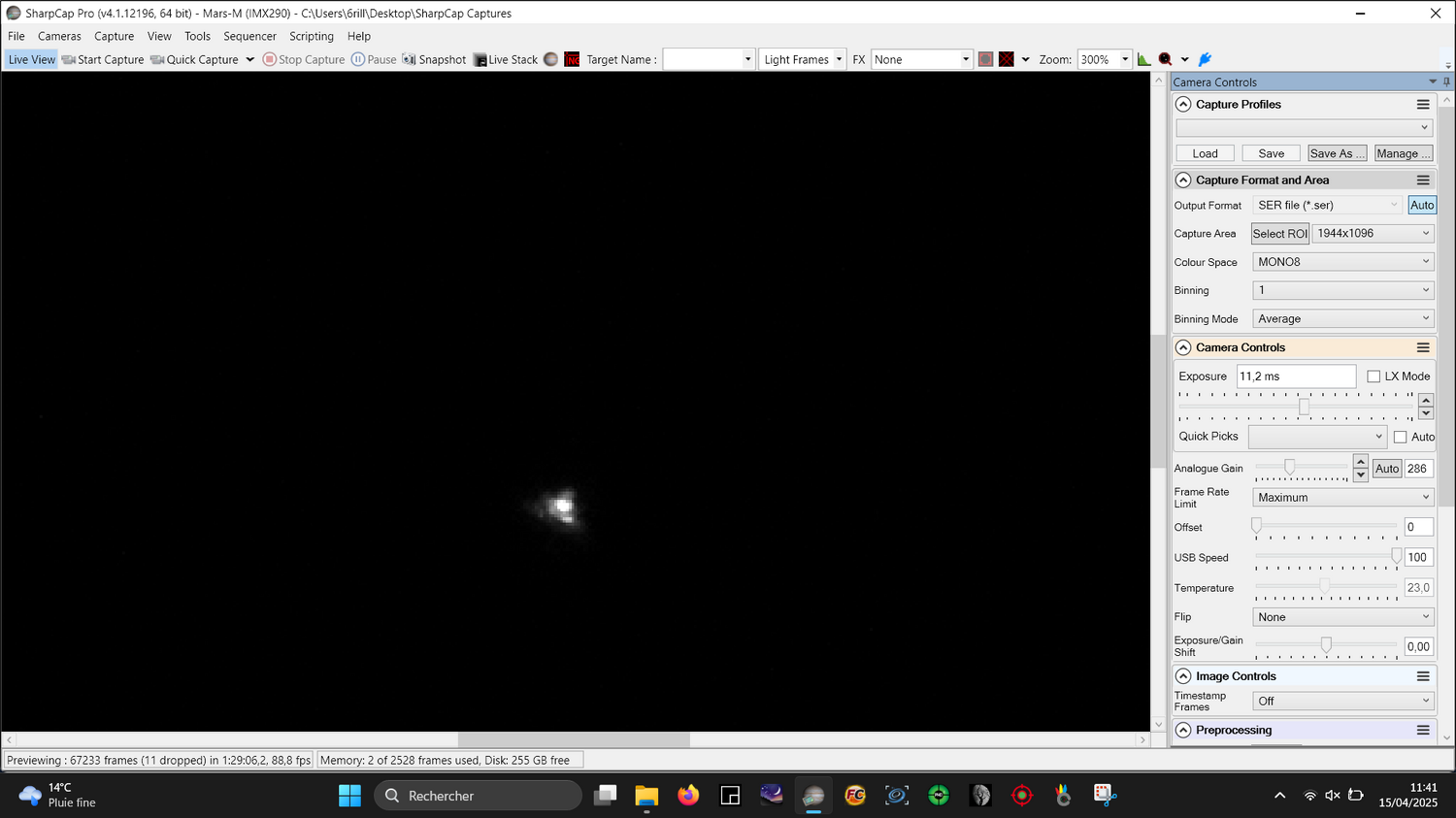Open the Light Frames type dropdown
The height and width of the screenshot is (818, 1456).
[x=803, y=59]
